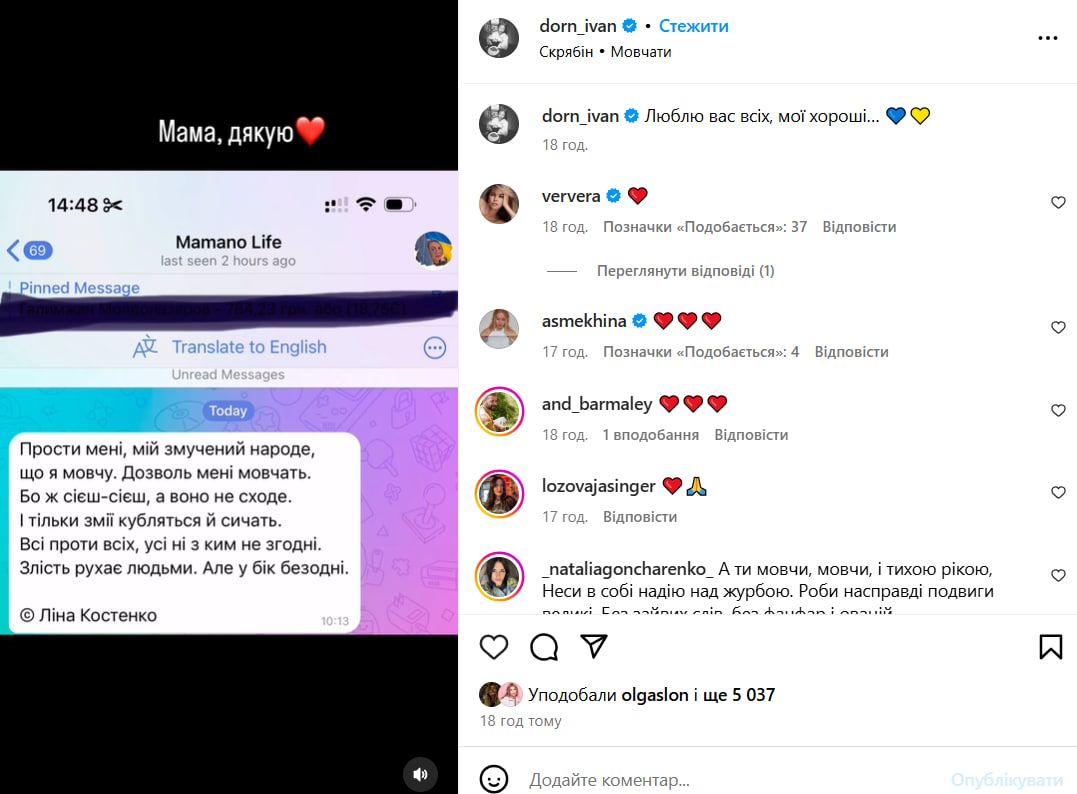This screenshot has height=794, width=1077.
Task: Expand ververa's replies via Переглянути відповіді (1)
Action: (685, 271)
